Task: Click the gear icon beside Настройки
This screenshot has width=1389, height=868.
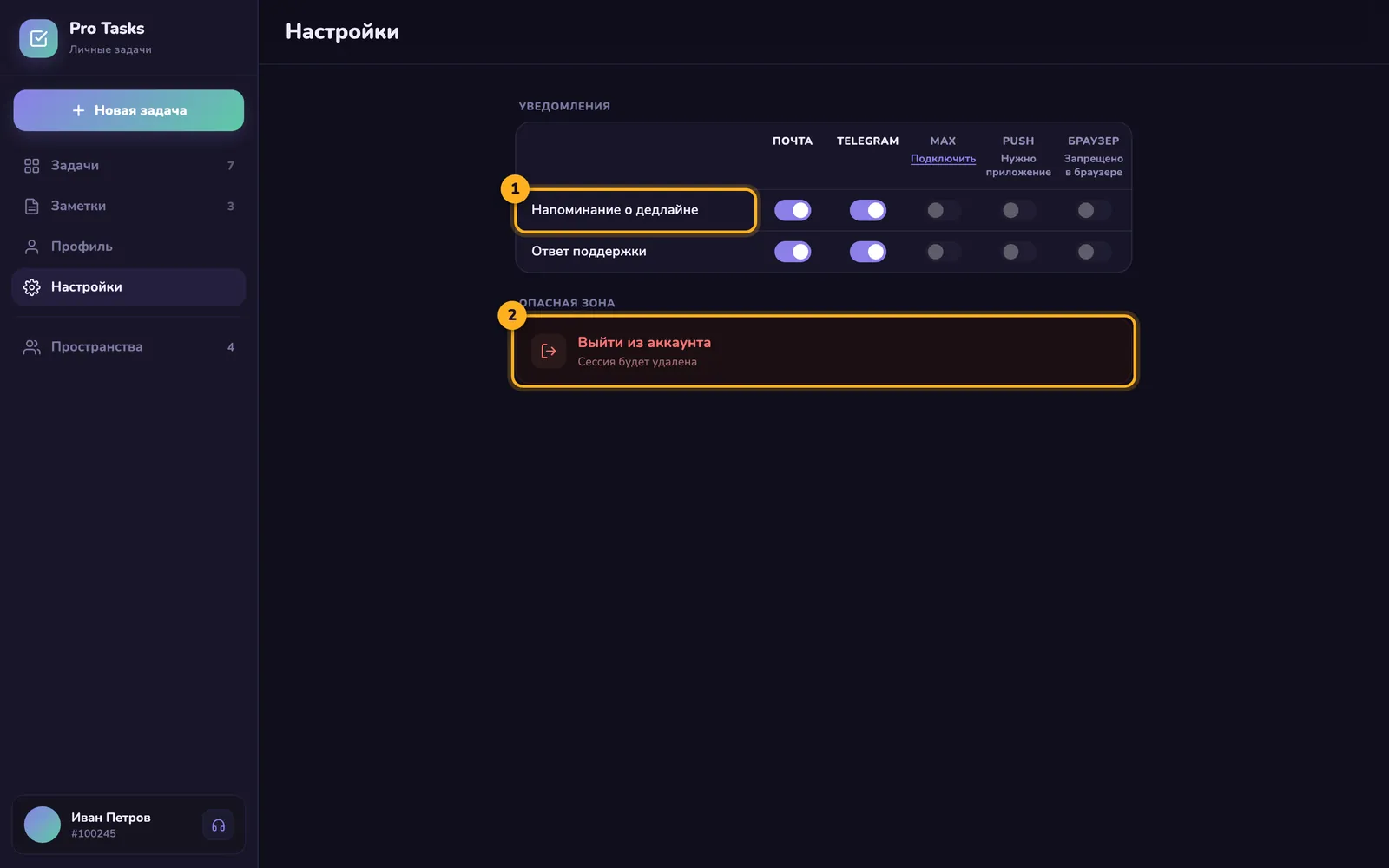Action: click(32, 287)
